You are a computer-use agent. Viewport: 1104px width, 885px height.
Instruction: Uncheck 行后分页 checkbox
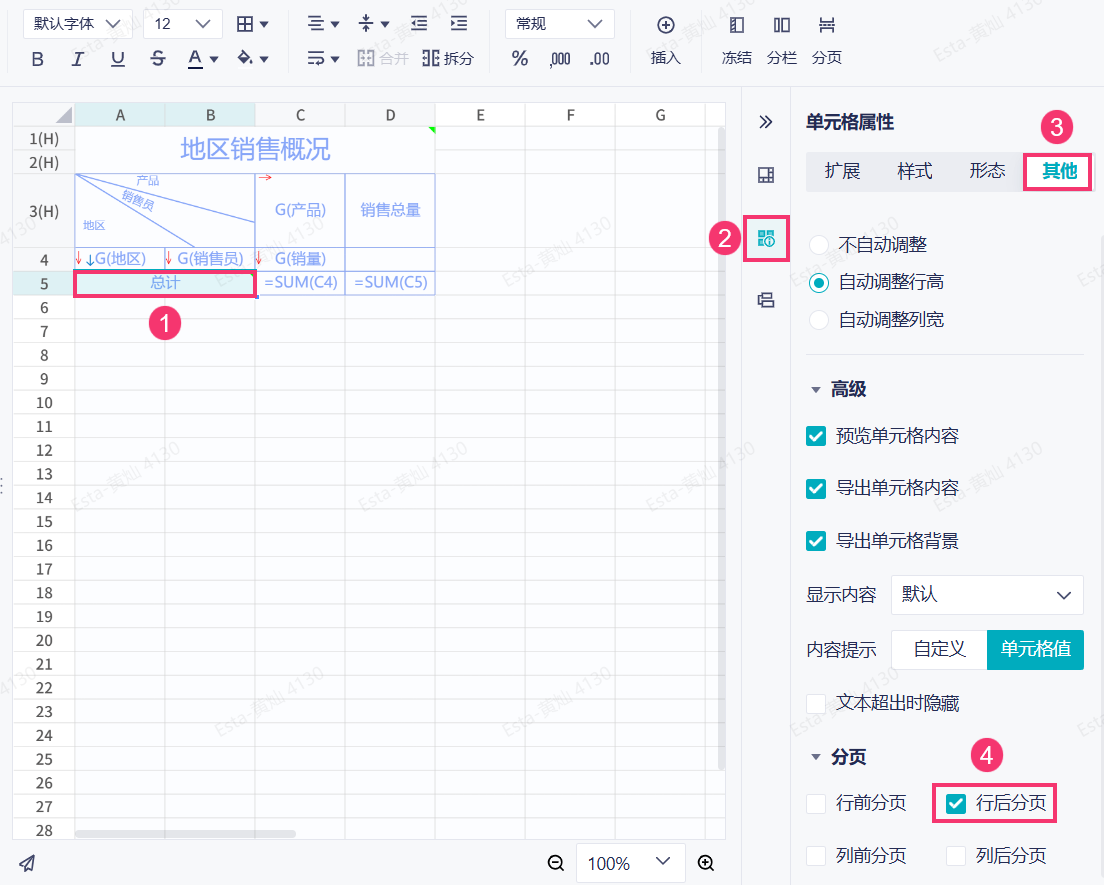coord(956,803)
